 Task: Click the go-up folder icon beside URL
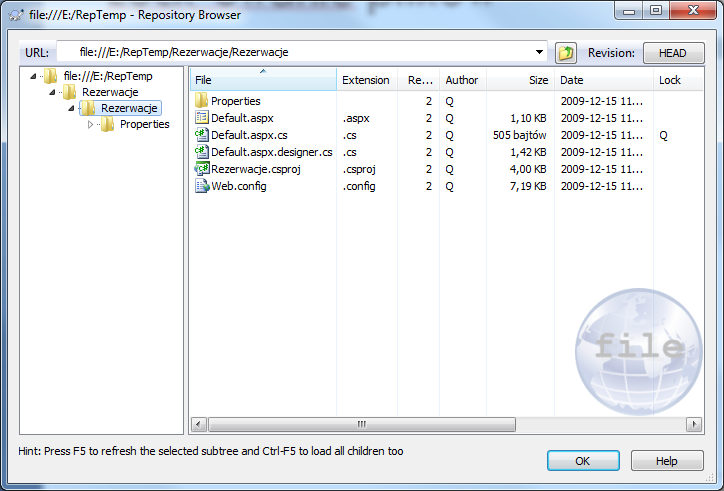566,53
